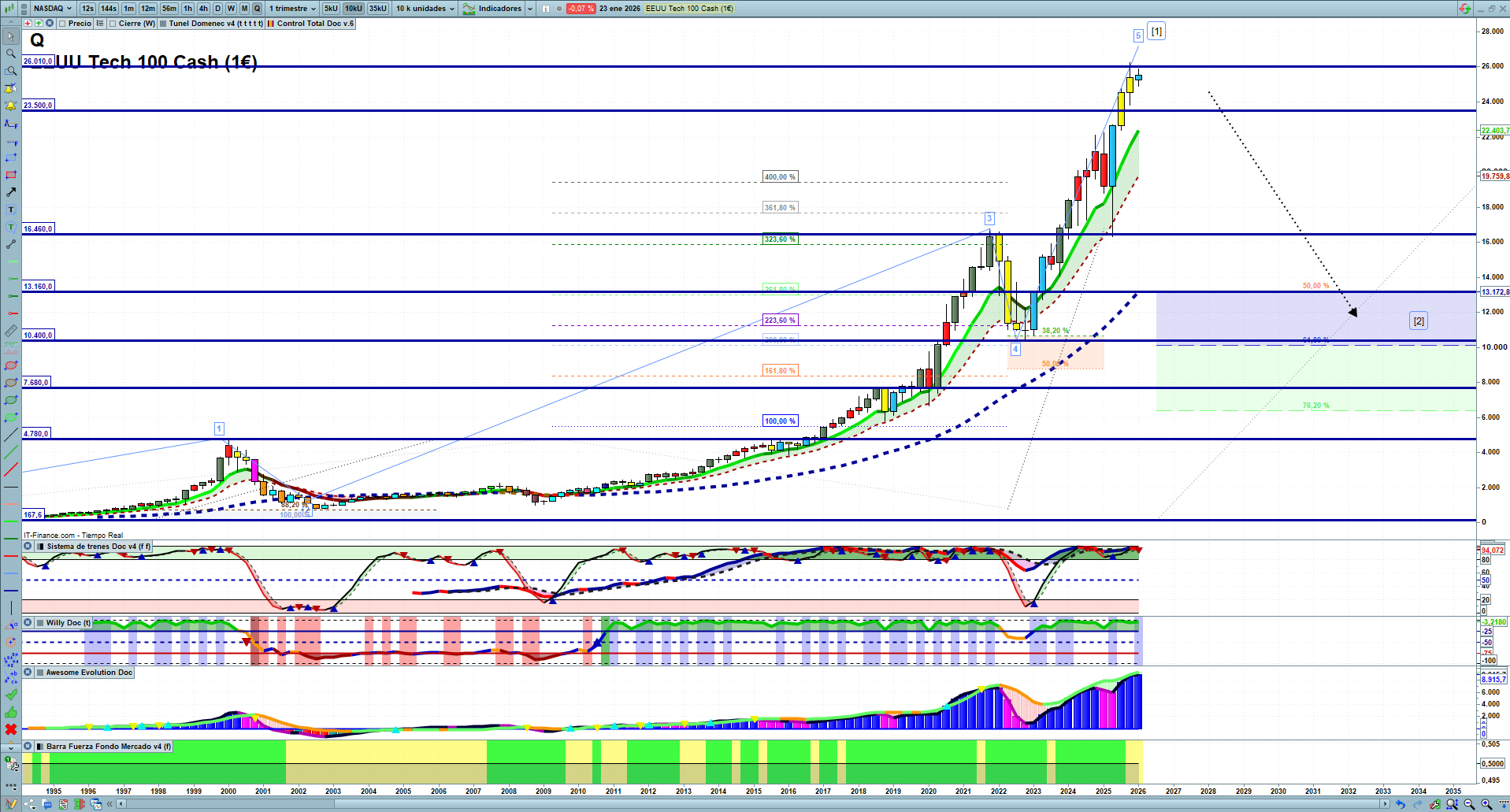This screenshot has width=1510, height=812.
Task: Click the red download arrow icon
Action: click(x=28, y=24)
